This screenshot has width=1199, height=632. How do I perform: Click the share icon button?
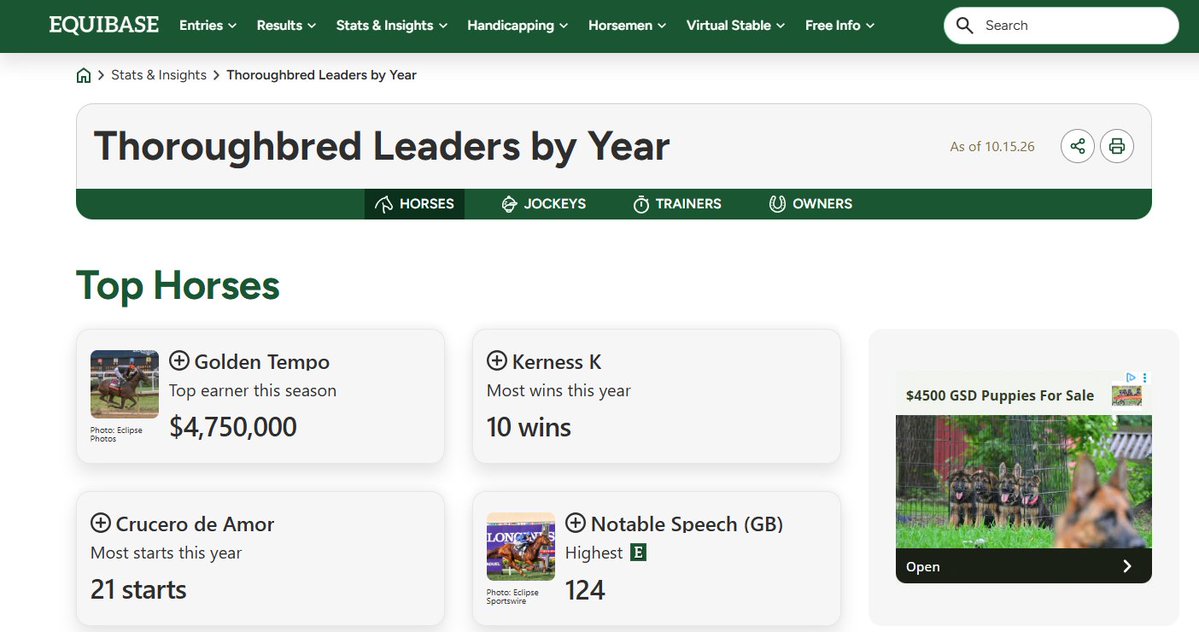click(1077, 146)
